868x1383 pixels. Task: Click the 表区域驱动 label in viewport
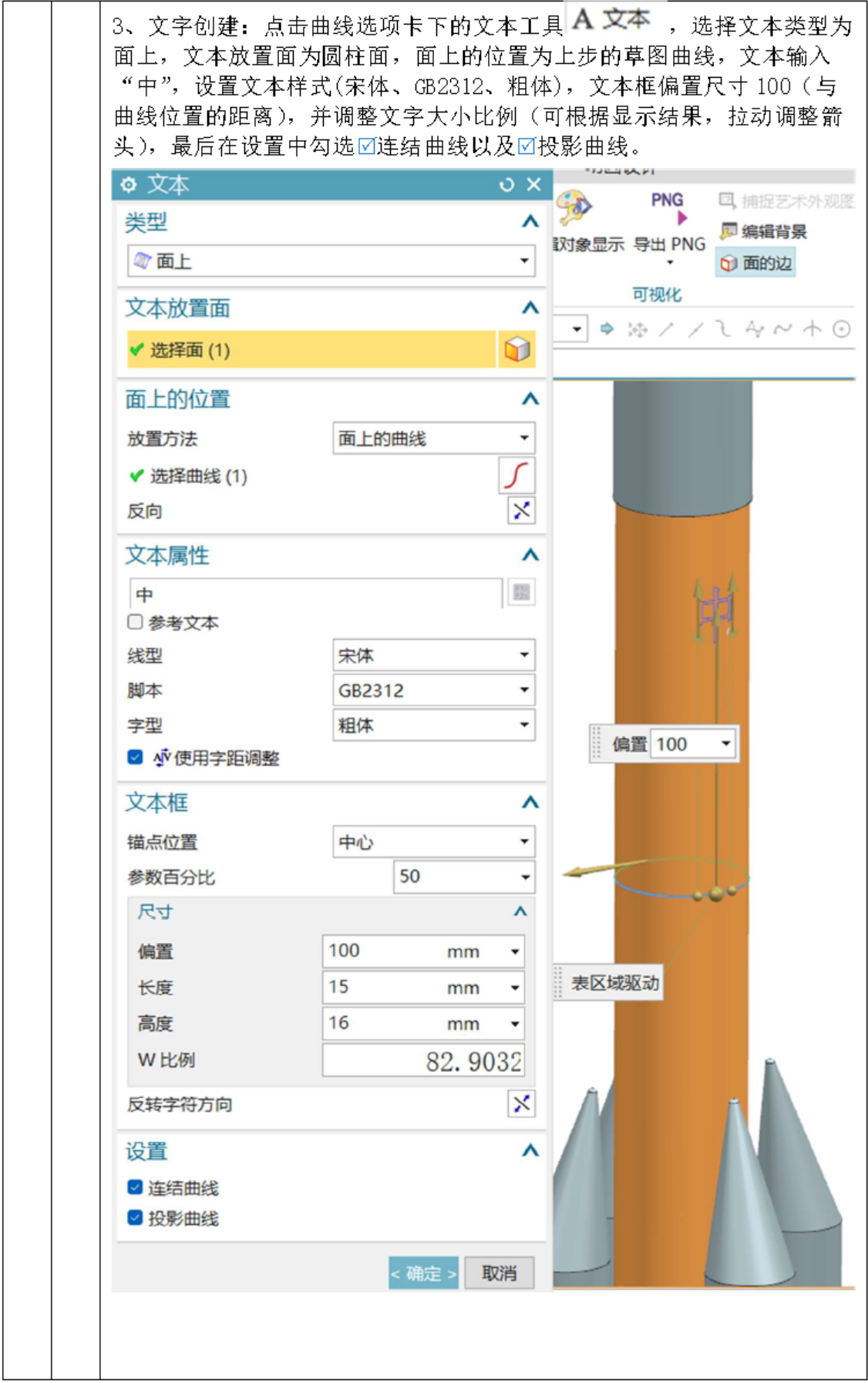[x=615, y=983]
